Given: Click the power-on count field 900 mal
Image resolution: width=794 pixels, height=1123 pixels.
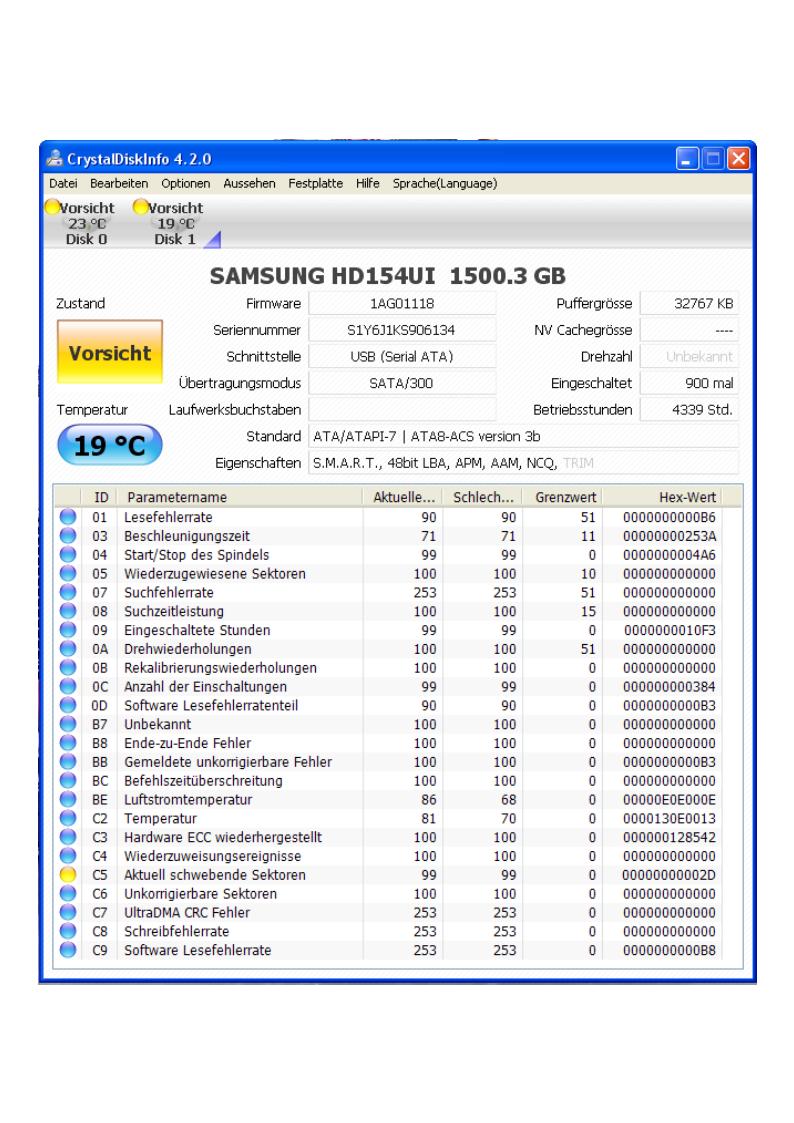Looking at the screenshot, I should coord(689,383).
